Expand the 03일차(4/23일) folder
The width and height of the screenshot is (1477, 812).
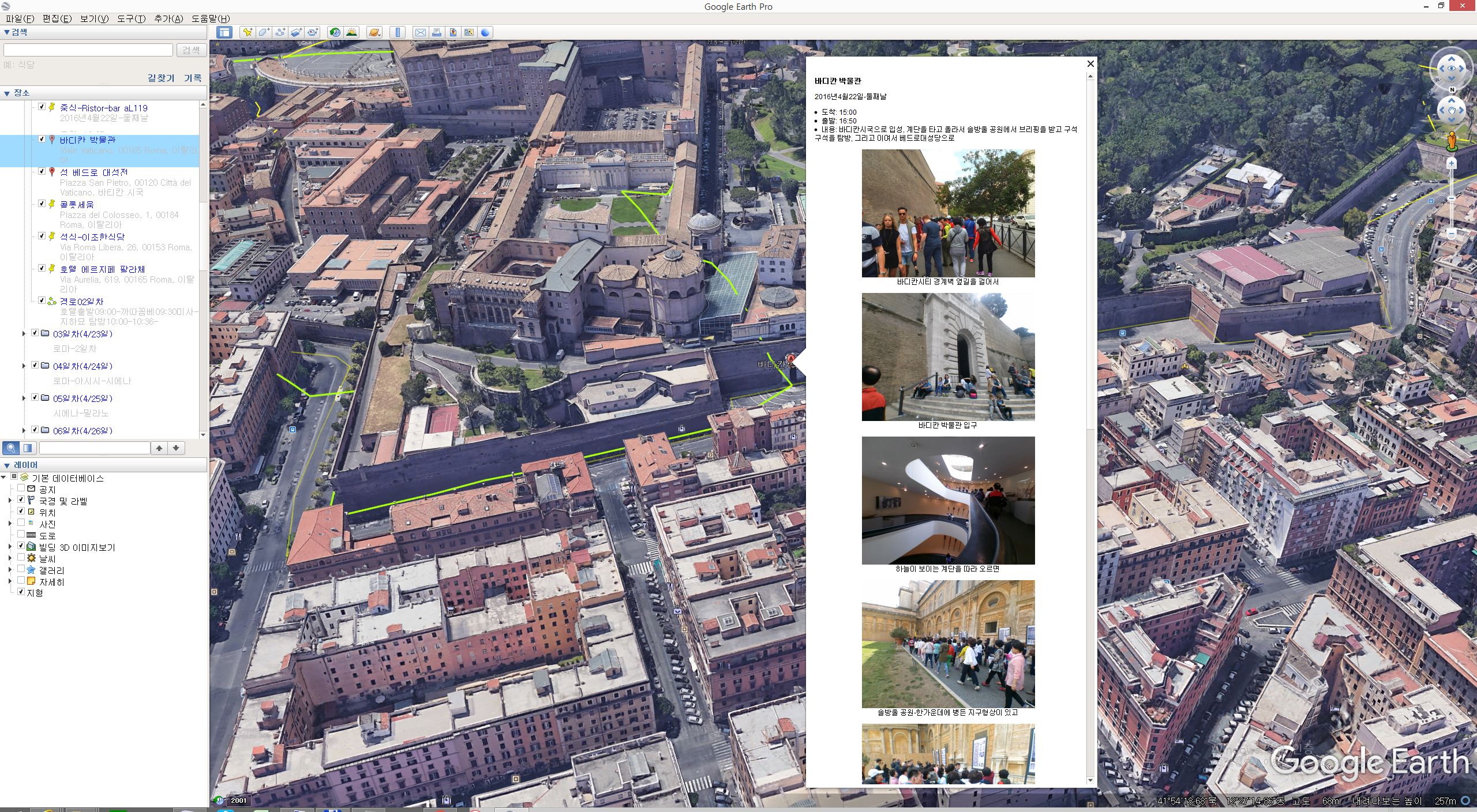click(x=24, y=333)
